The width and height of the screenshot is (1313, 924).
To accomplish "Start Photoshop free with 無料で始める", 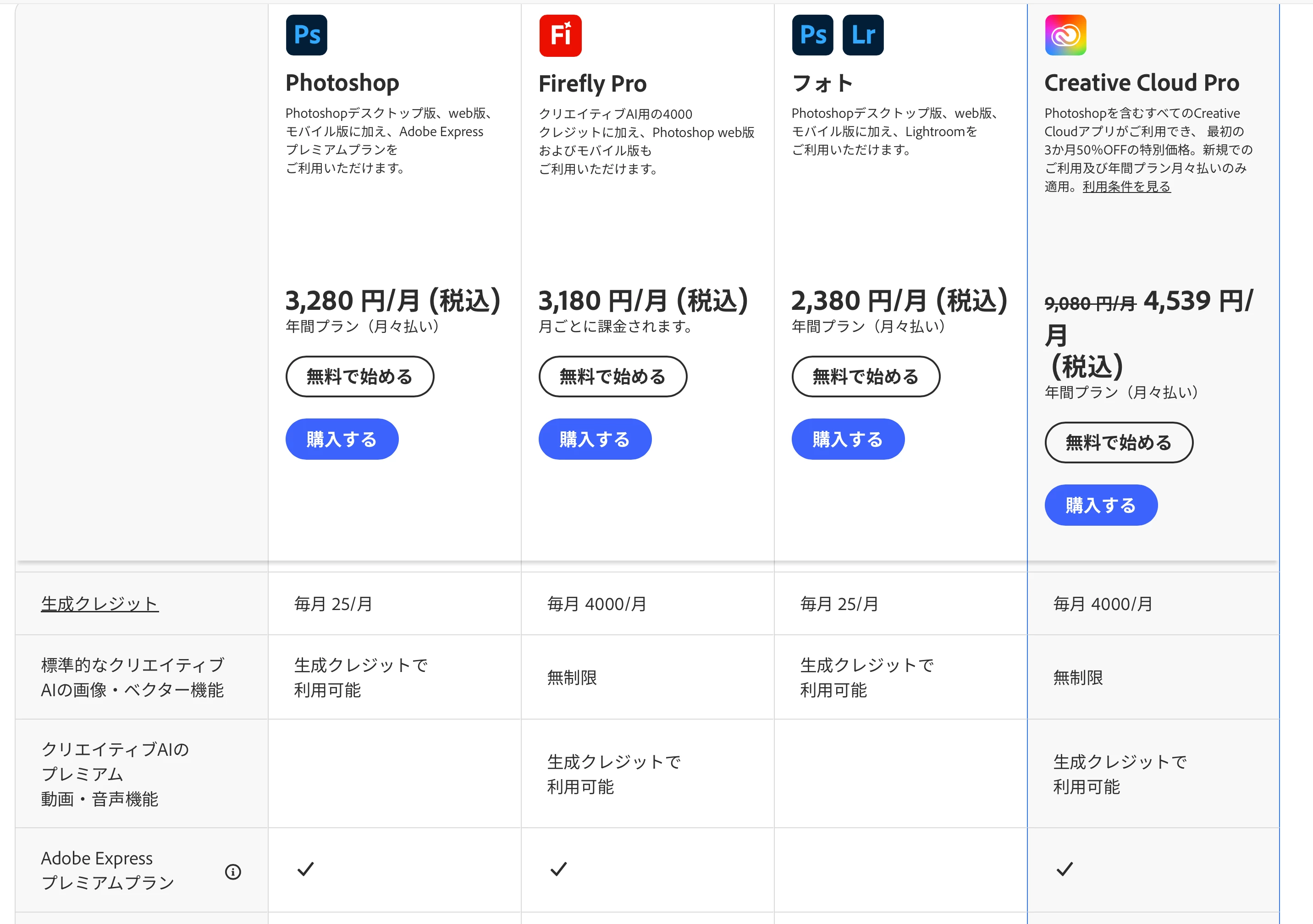I will pyautogui.click(x=359, y=377).
